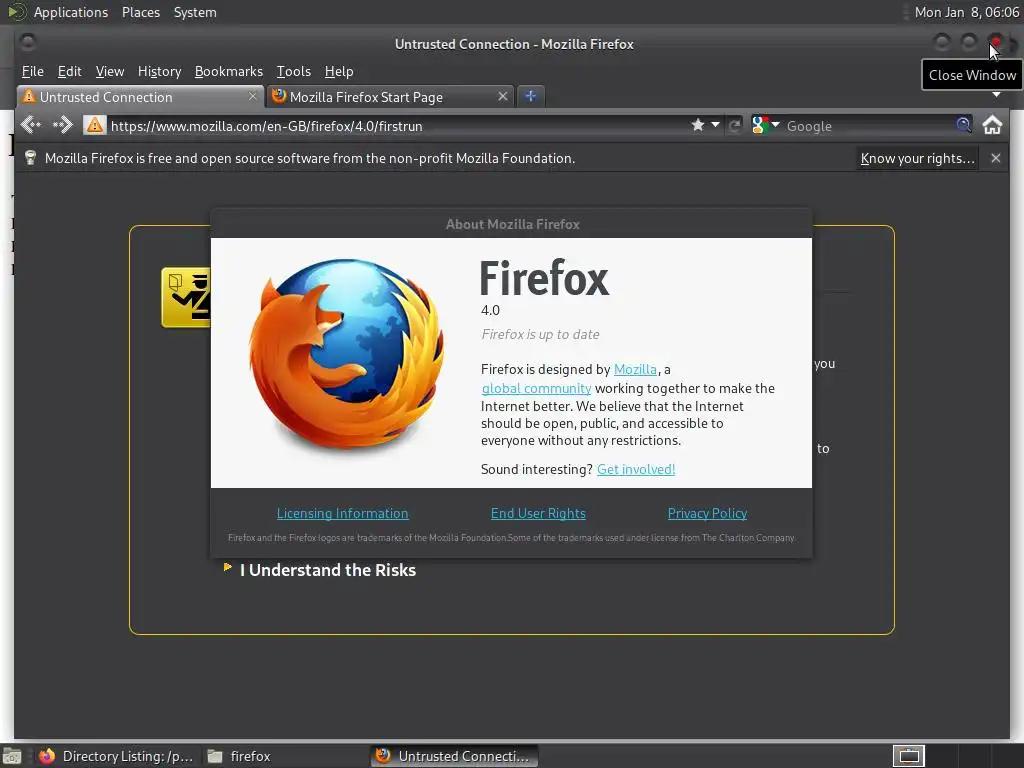
Task: Click the Firefox logo in About dialog
Action: 347,353
